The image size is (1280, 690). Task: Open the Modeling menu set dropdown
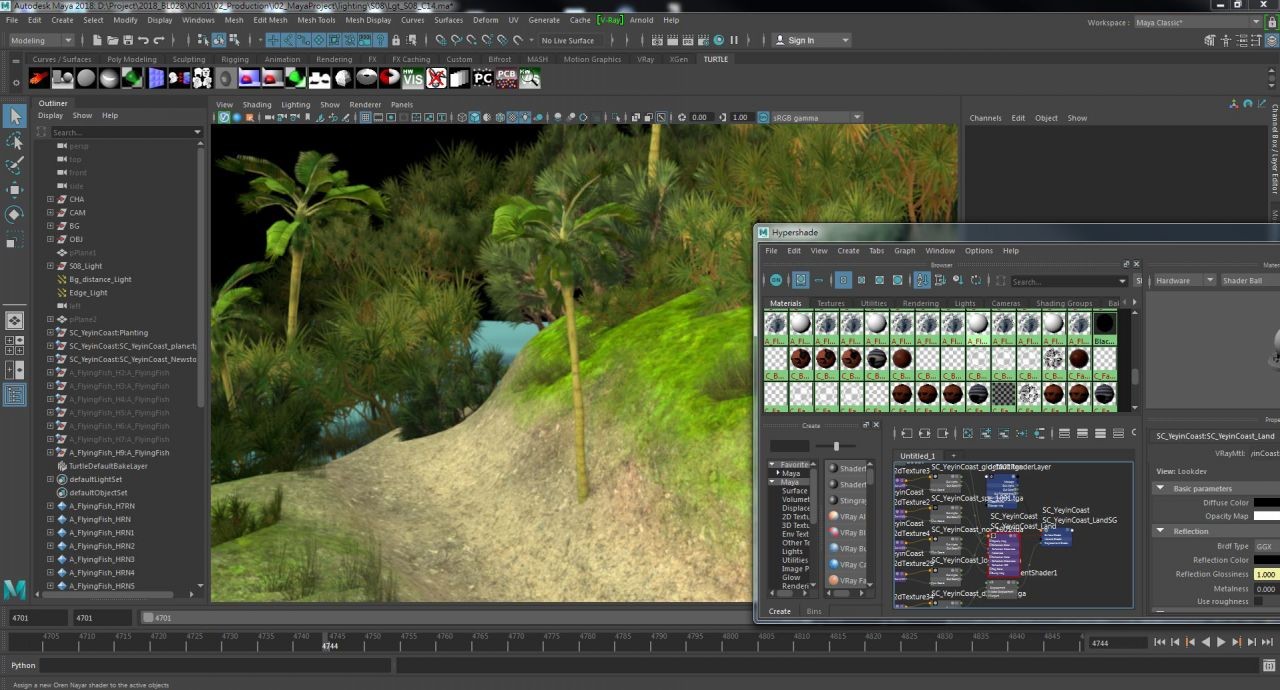click(40, 40)
